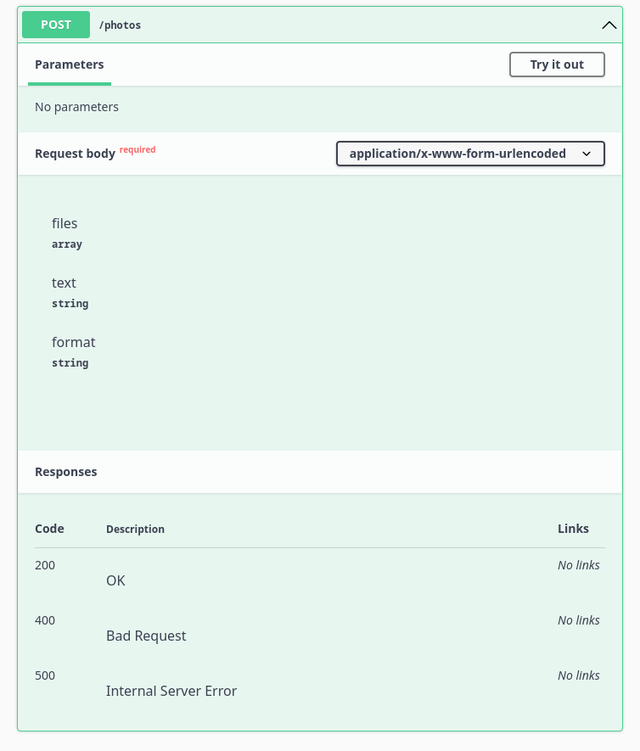The image size is (640, 751).
Task: Switch to the Parameters tab
Action: point(69,65)
